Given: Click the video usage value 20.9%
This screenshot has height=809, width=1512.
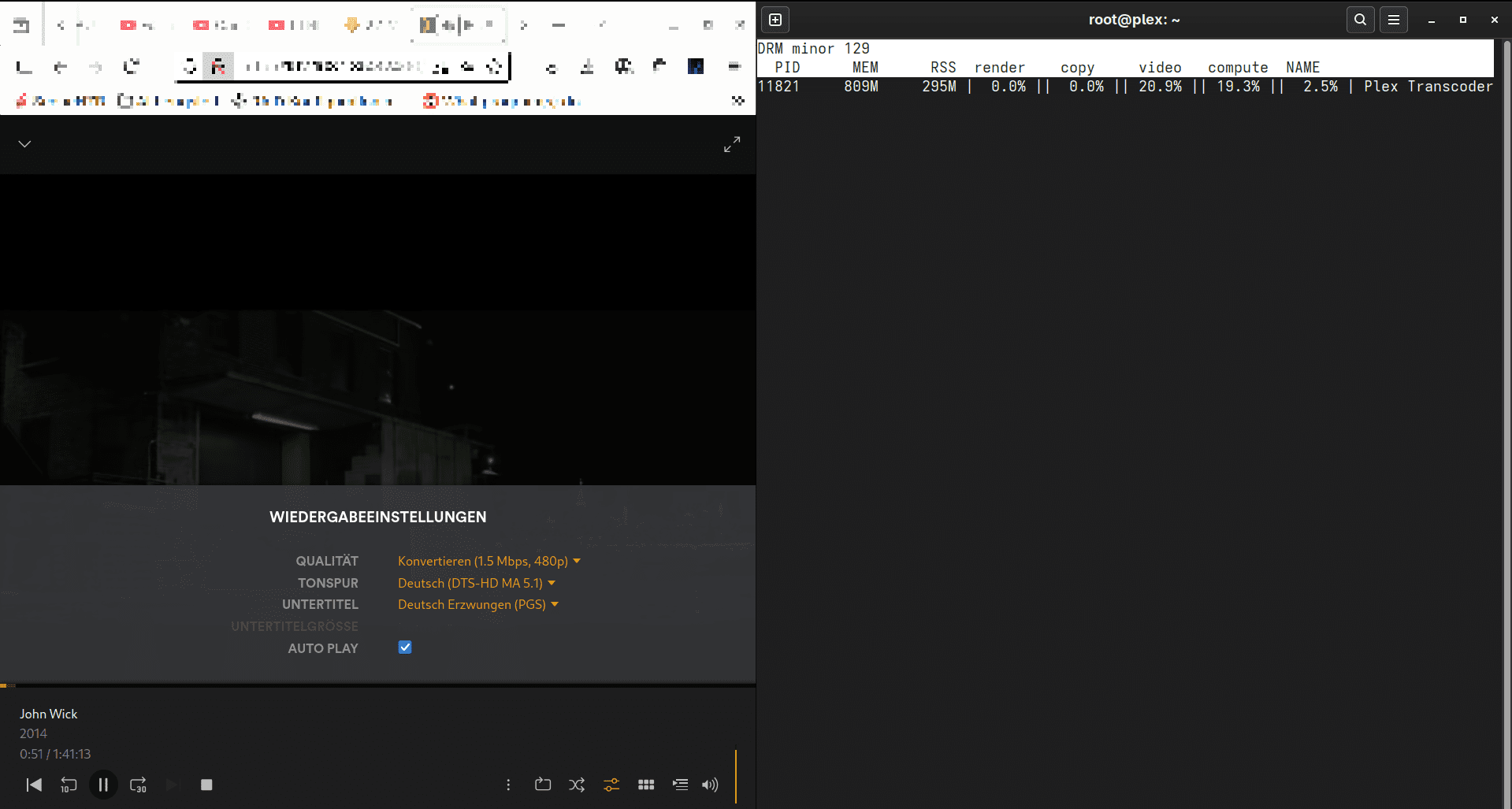Looking at the screenshot, I should click(x=1160, y=87).
